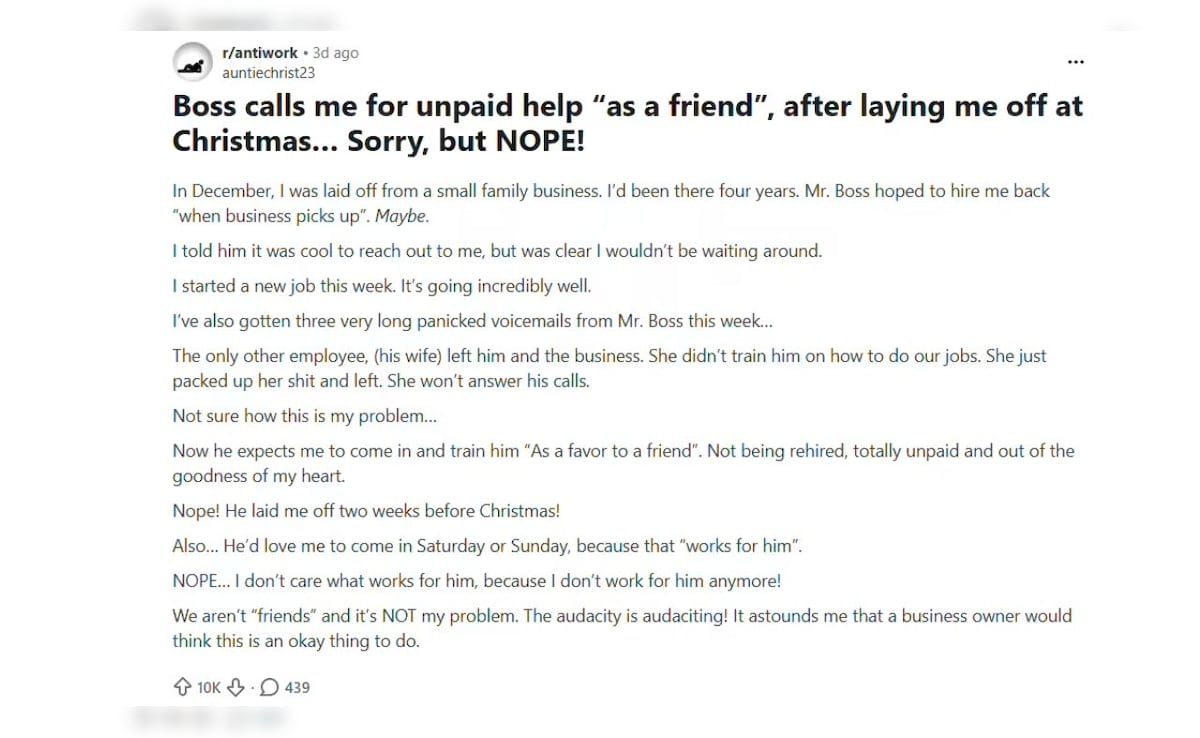Click the 'I started a new job' line
The image size is (1200, 738).
(382, 286)
